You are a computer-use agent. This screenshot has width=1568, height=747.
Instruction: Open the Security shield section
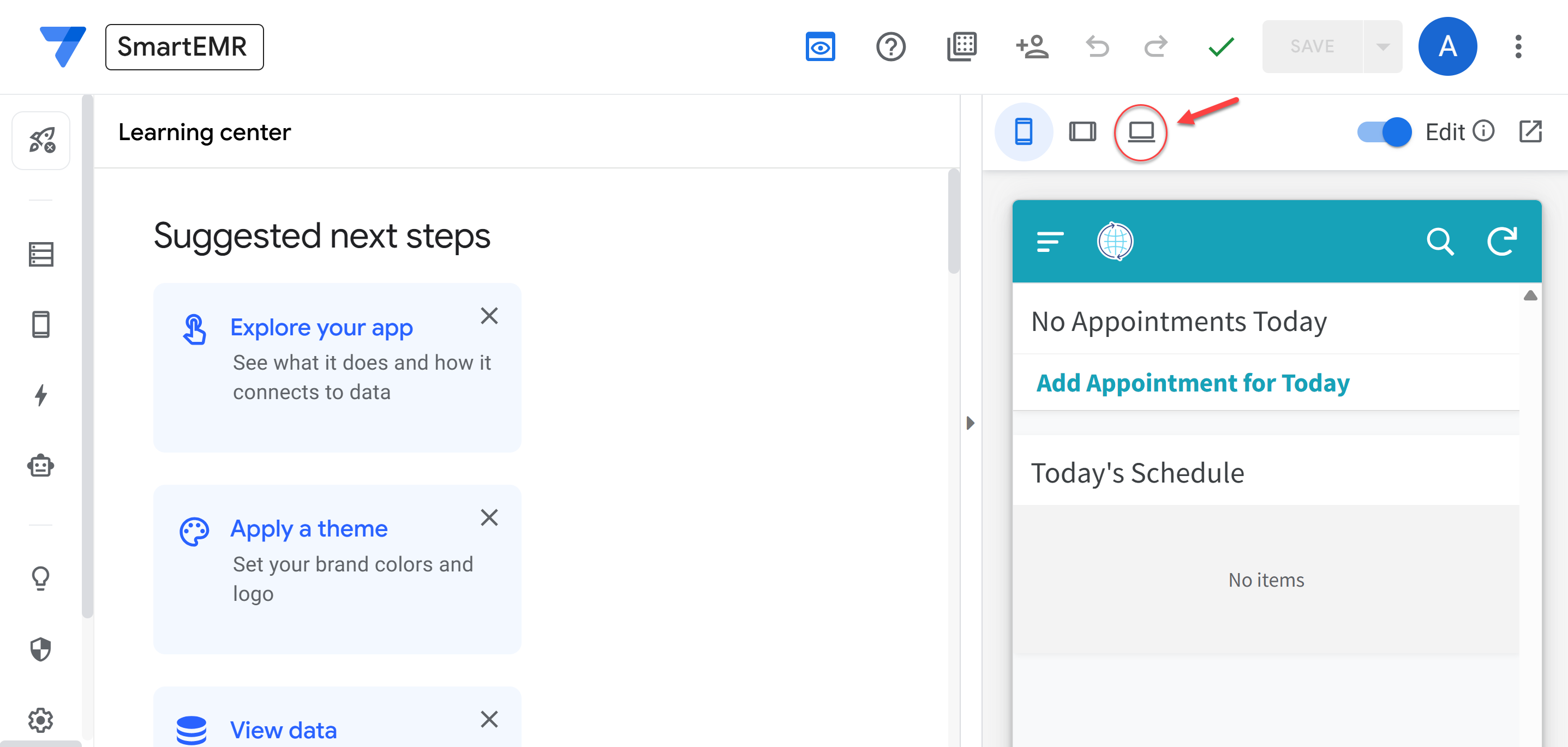pos(41,648)
